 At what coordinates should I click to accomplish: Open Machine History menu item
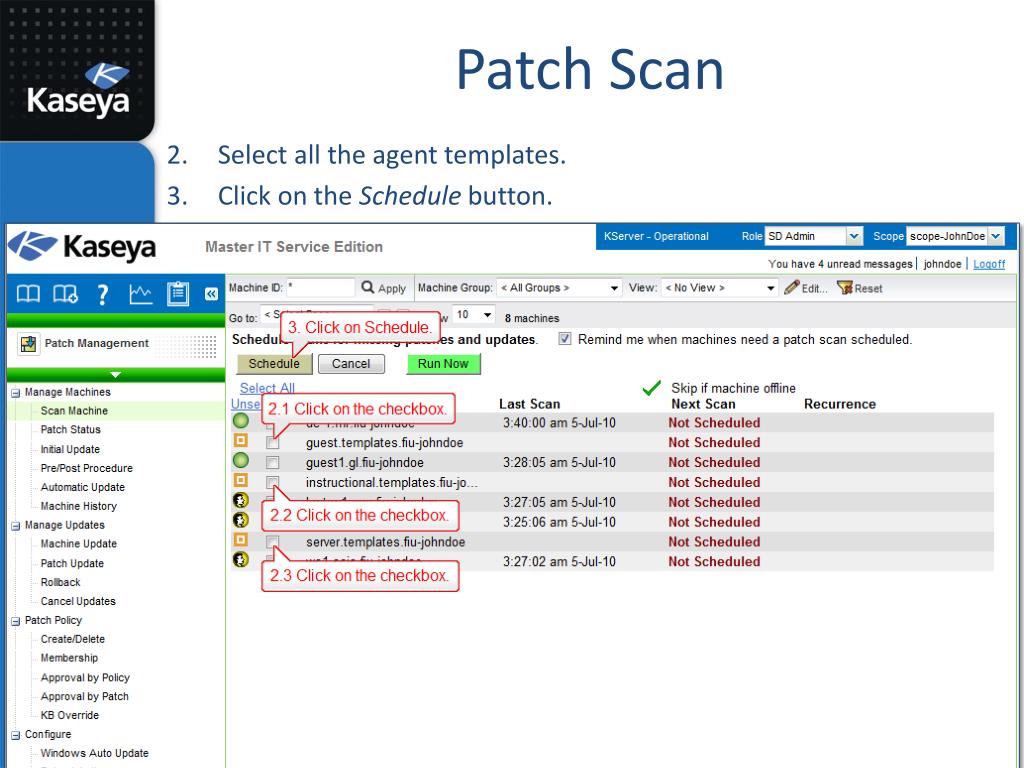78,506
